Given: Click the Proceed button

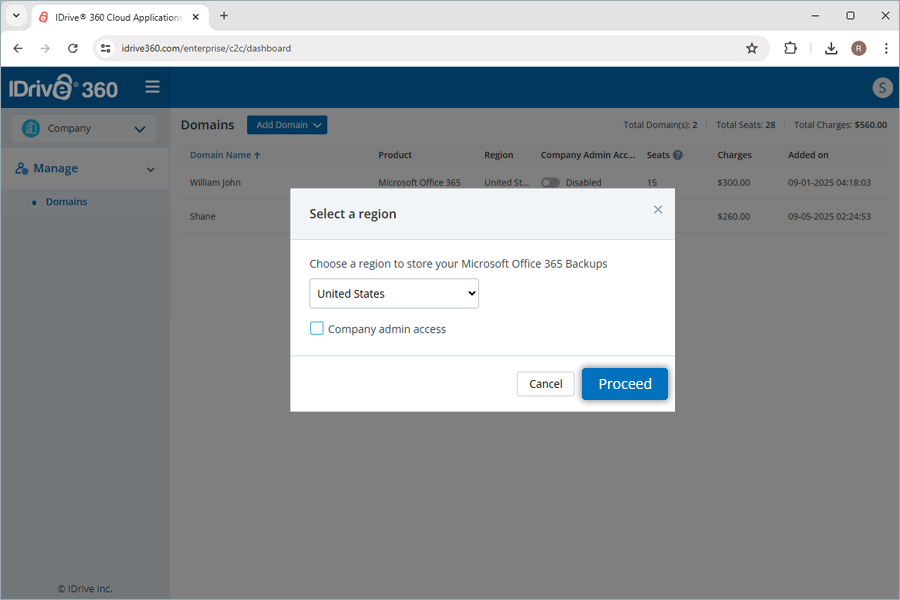Looking at the screenshot, I should pyautogui.click(x=624, y=383).
